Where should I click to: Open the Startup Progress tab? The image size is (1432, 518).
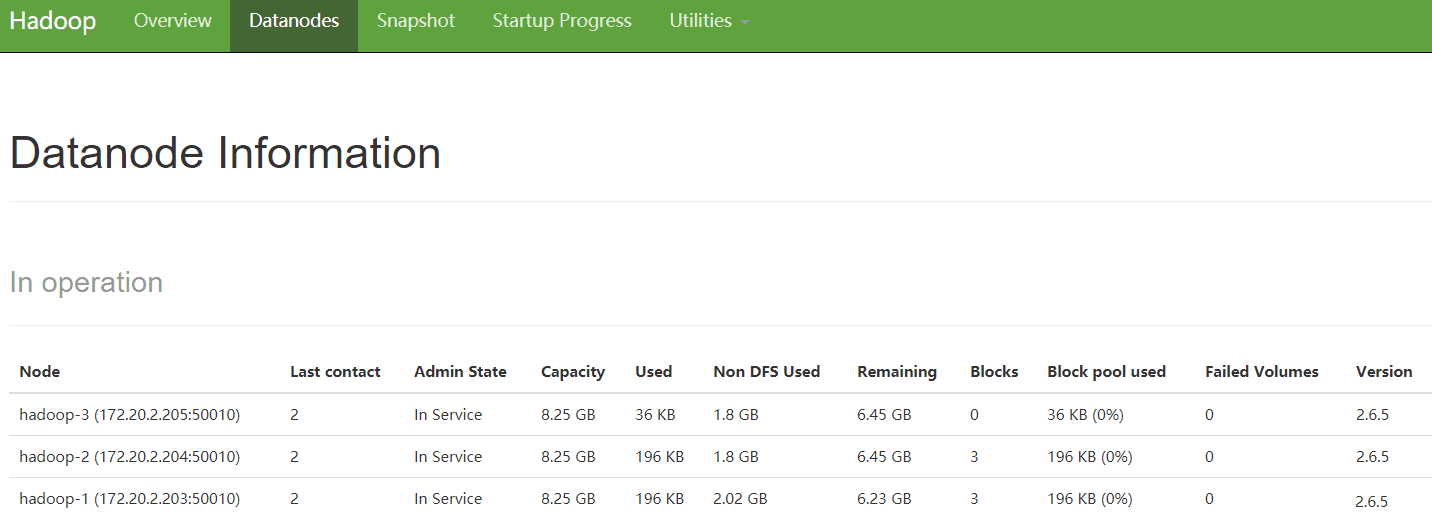coord(562,21)
